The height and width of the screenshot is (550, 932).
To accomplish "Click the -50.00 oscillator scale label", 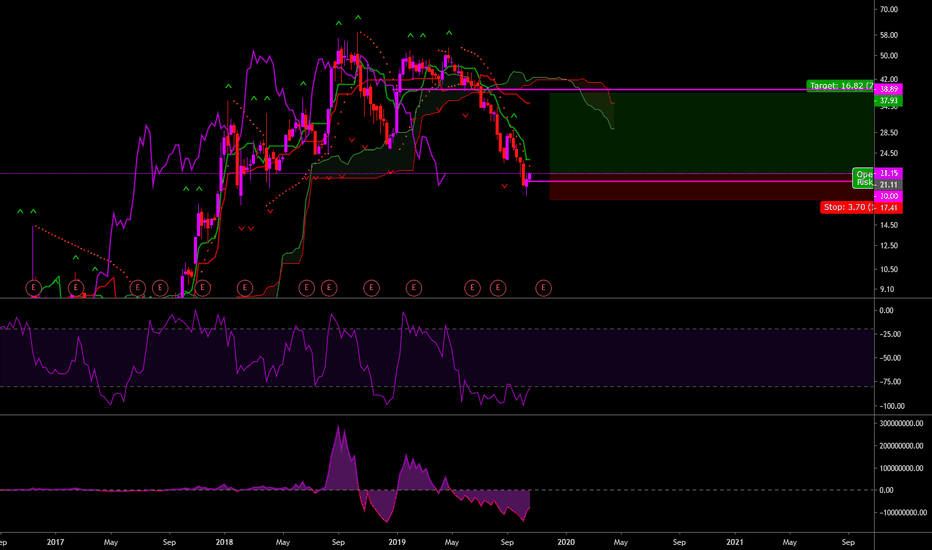I will 890,358.
